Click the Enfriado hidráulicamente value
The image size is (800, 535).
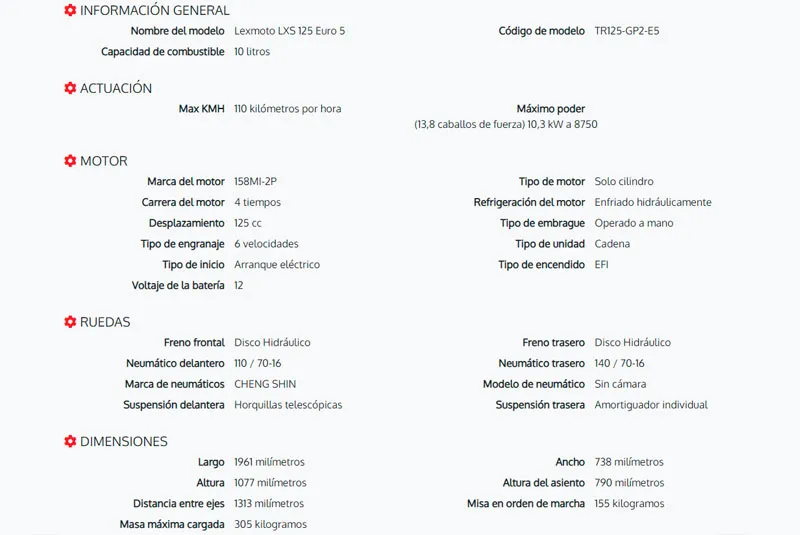pos(653,202)
